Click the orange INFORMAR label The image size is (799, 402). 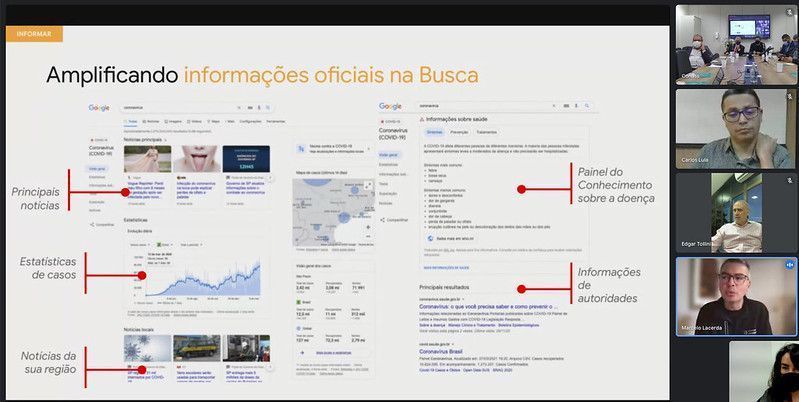(34, 34)
